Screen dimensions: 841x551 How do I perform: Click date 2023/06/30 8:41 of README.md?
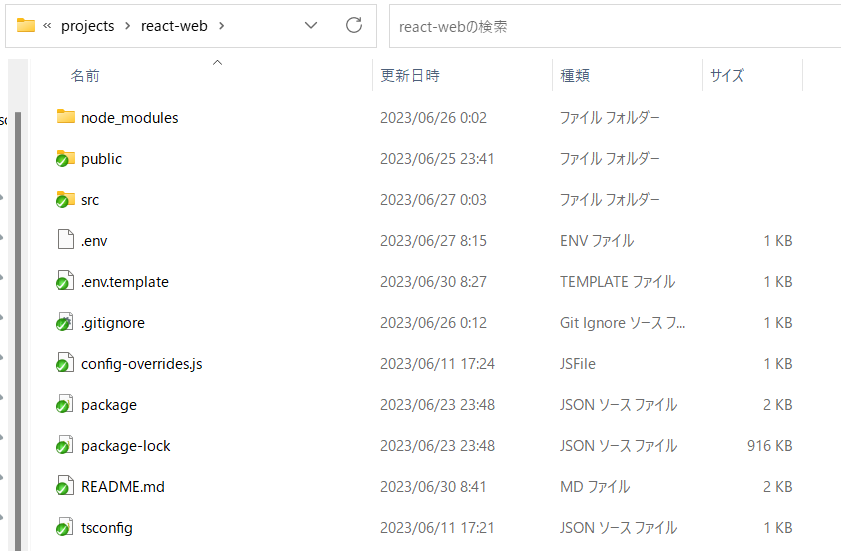[x=433, y=487]
